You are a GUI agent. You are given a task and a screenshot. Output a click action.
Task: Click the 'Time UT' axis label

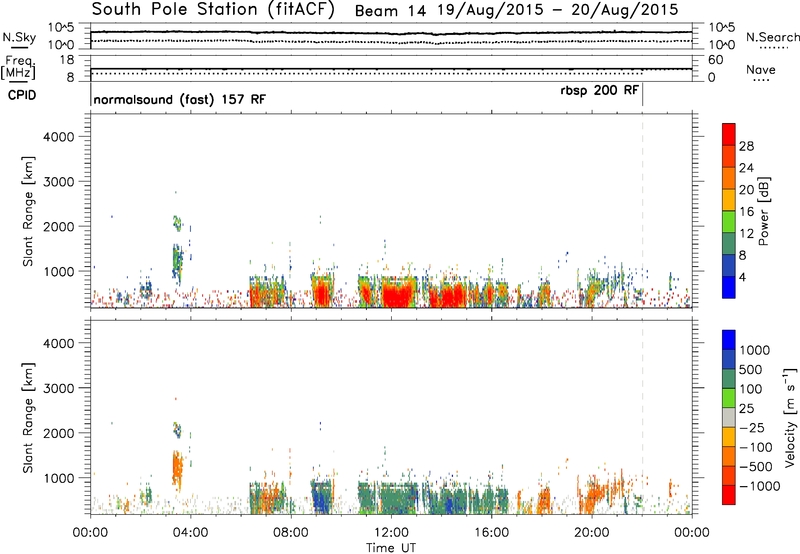(391, 548)
